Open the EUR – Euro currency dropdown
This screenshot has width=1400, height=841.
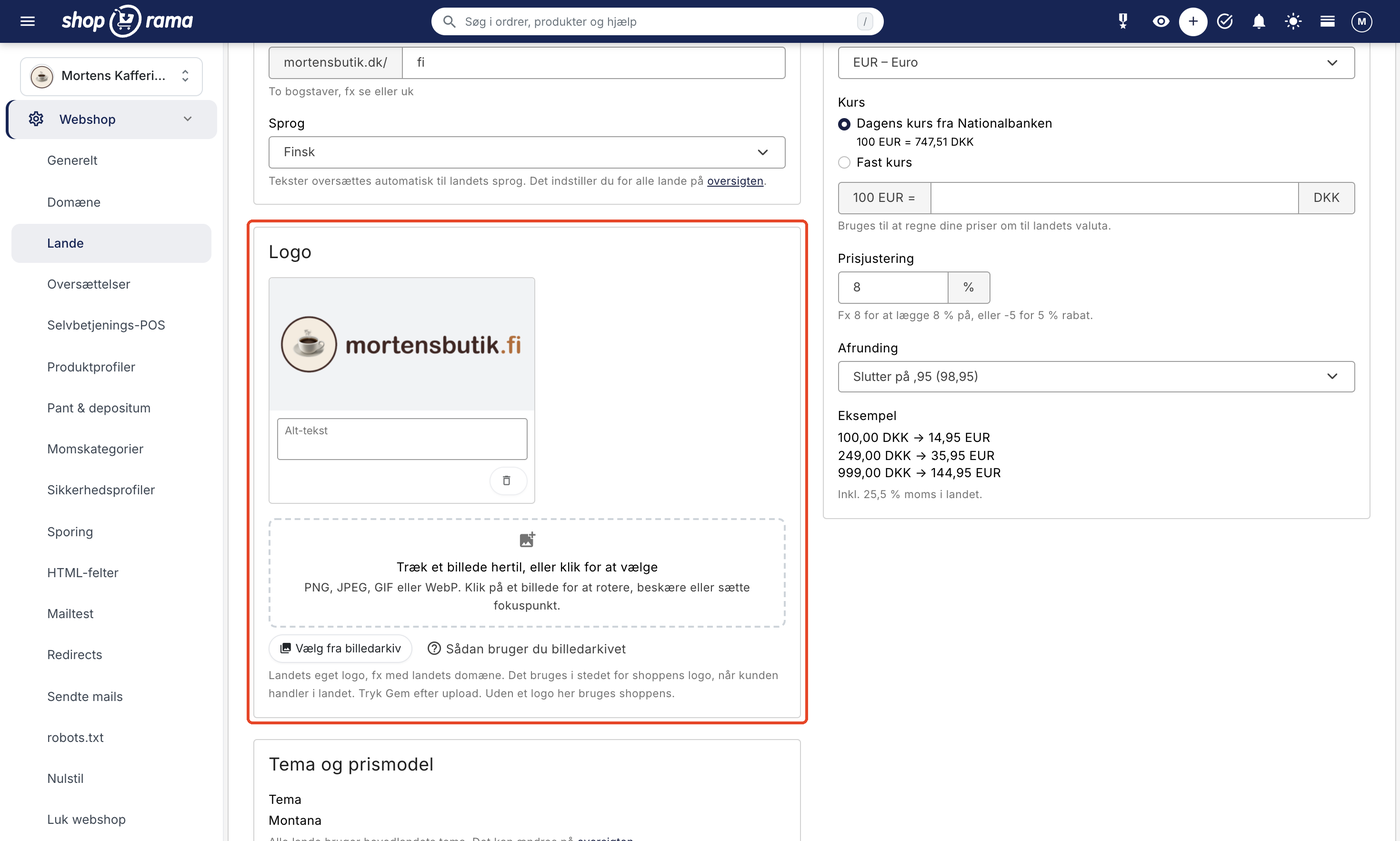(x=1096, y=62)
